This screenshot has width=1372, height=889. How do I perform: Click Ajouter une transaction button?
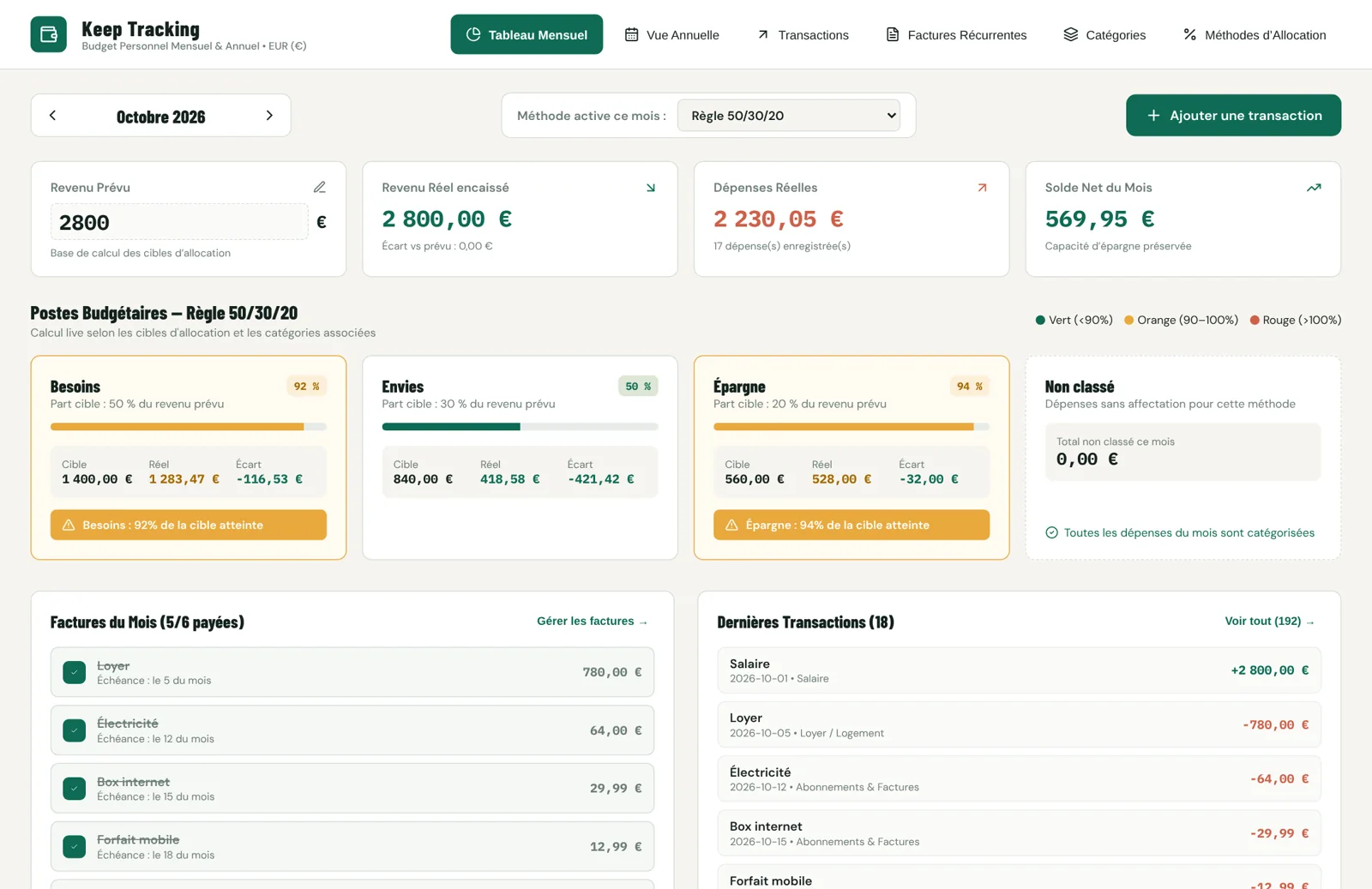coord(1233,115)
